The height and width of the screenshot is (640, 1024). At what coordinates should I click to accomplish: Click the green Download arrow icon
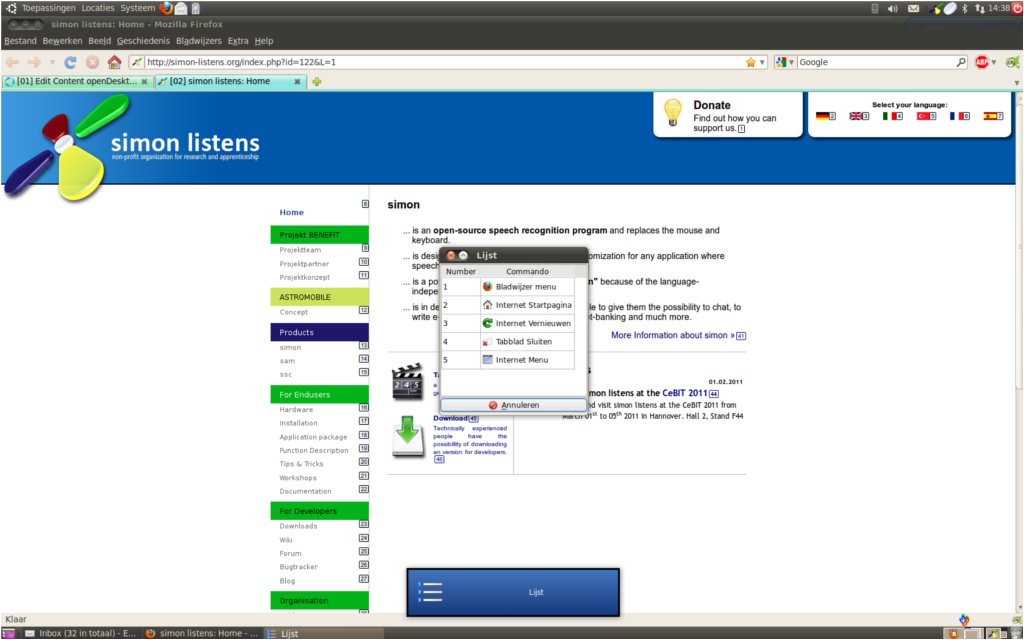pos(408,436)
